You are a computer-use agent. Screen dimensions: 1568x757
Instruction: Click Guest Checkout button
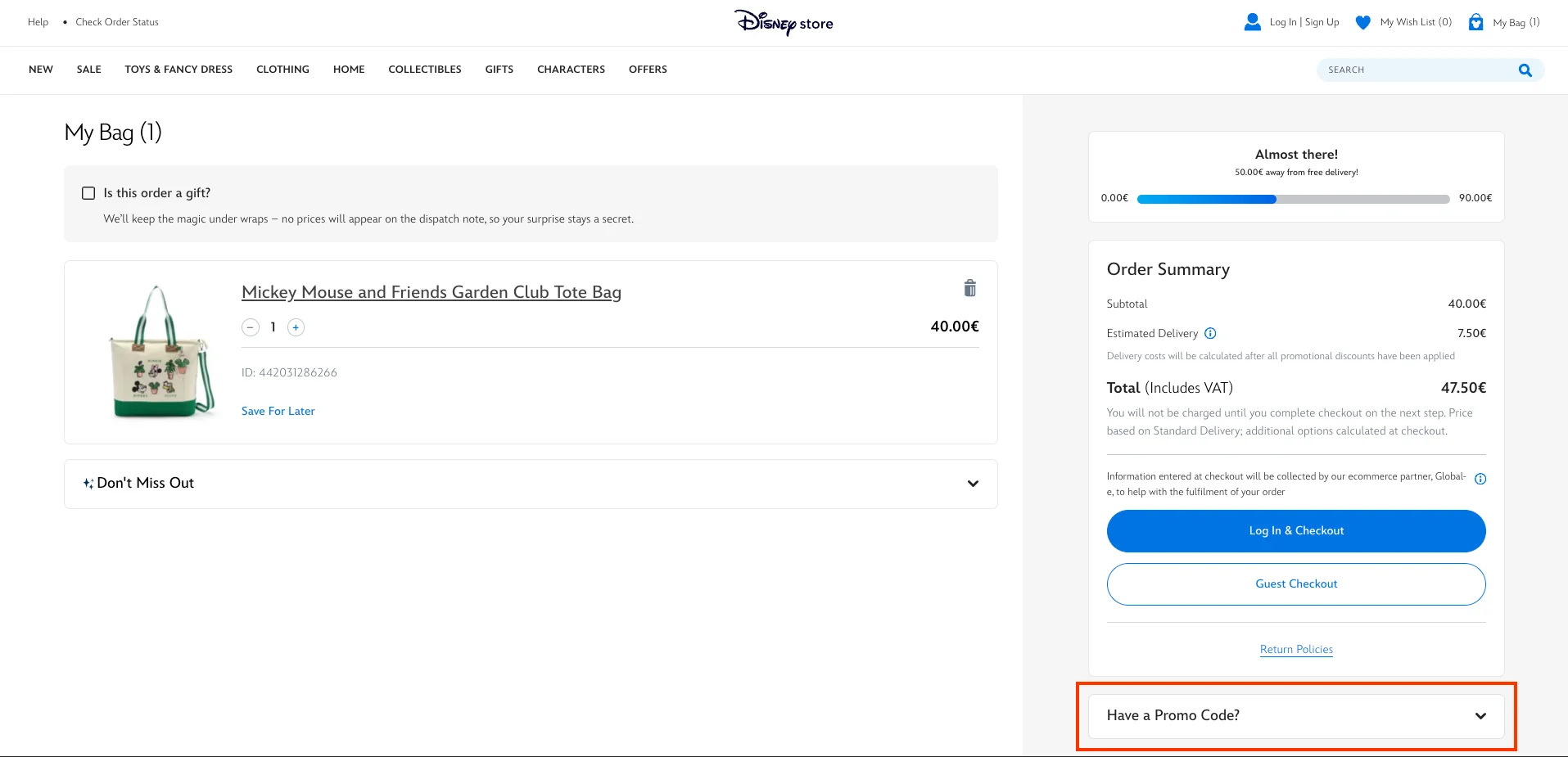coord(1296,584)
